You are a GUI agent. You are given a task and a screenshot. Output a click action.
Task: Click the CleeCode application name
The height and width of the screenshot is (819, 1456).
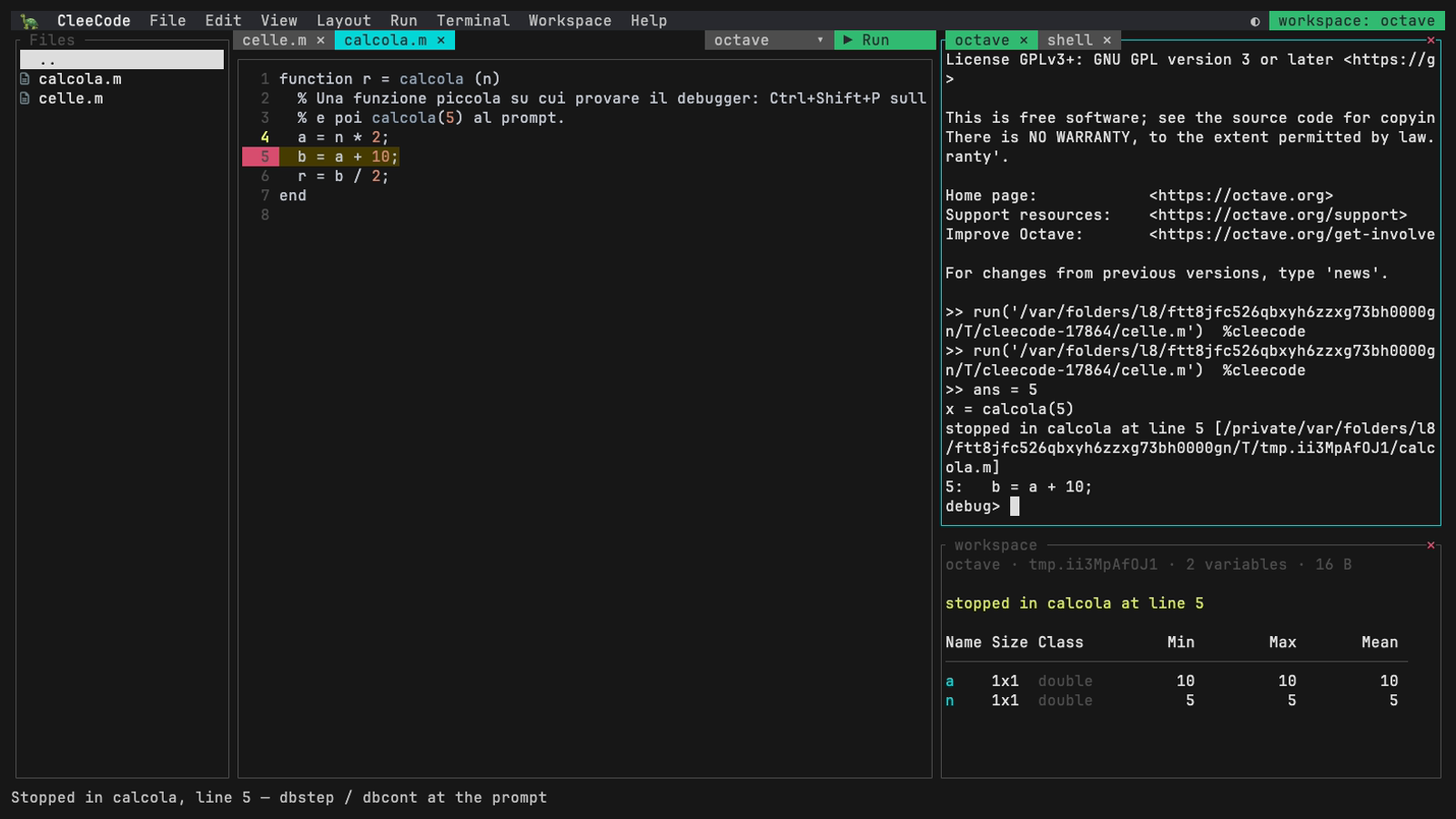click(x=94, y=20)
